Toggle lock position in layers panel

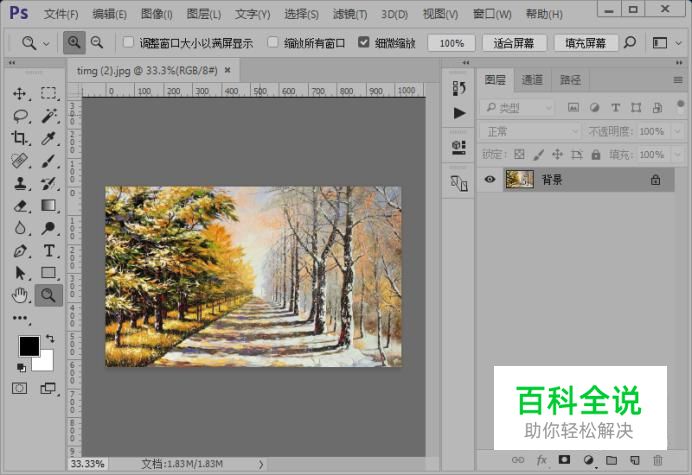click(x=557, y=154)
